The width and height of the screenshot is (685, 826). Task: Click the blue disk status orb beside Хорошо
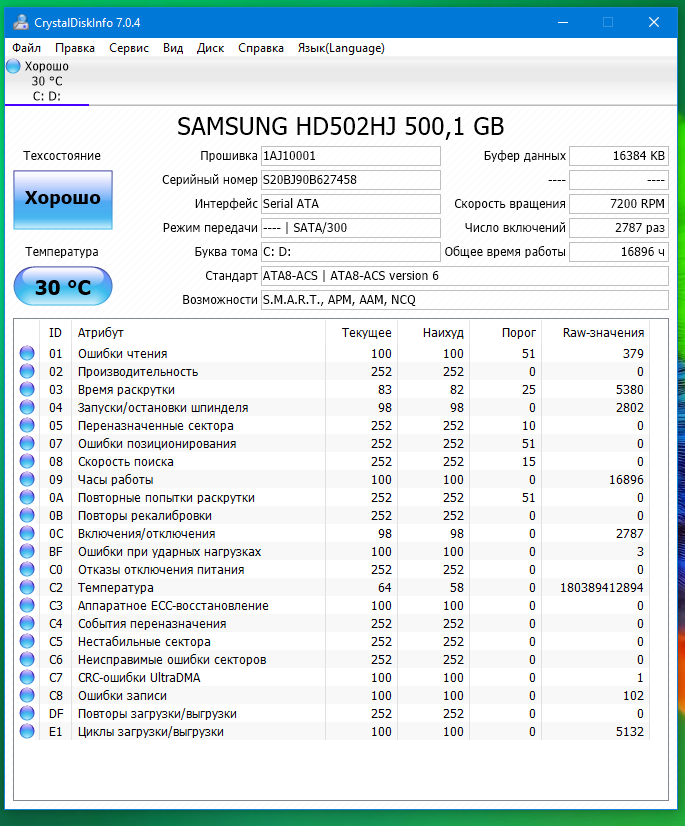(x=14, y=66)
